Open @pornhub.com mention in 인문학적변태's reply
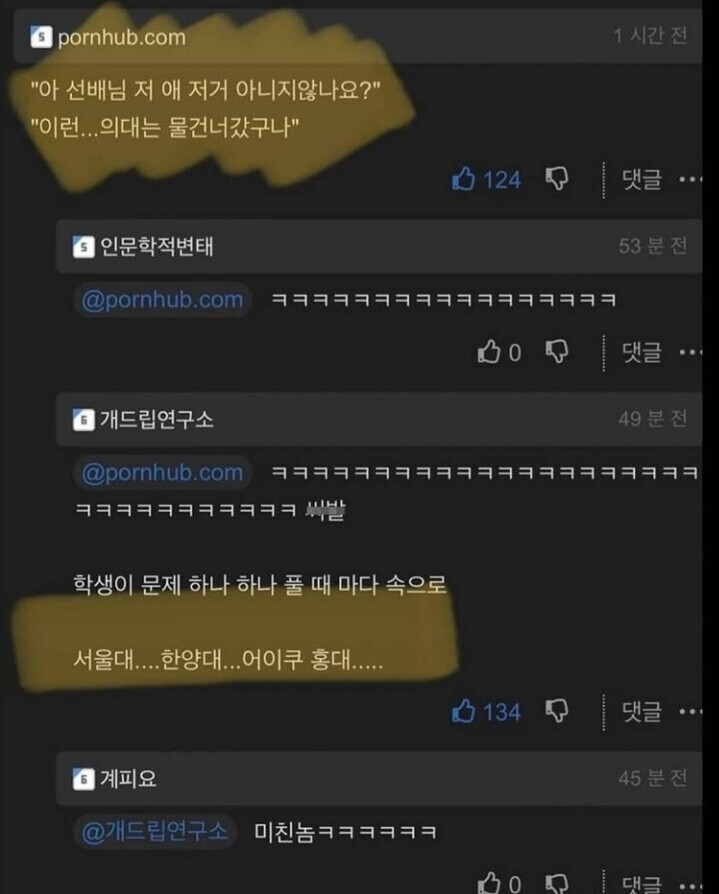 163,300
